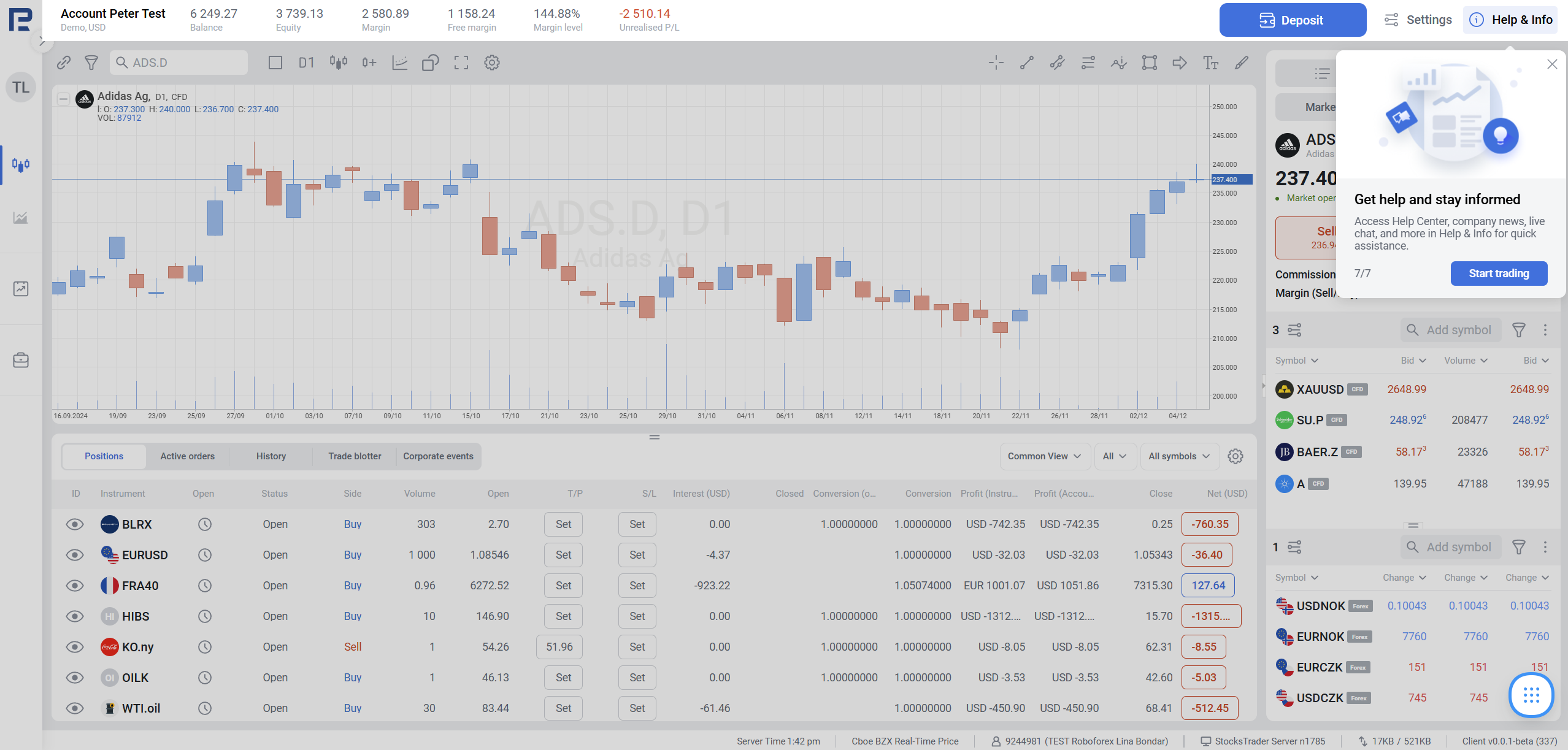1568x750 pixels.
Task: Open the chart indicators icon
Action: pyautogui.click(x=399, y=63)
